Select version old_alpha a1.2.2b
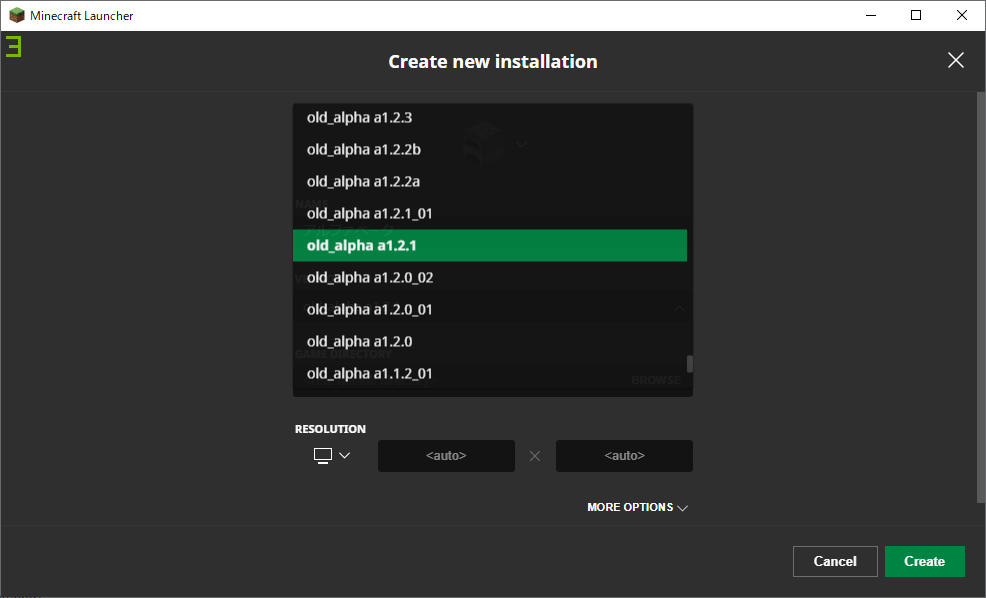 [x=490, y=150]
